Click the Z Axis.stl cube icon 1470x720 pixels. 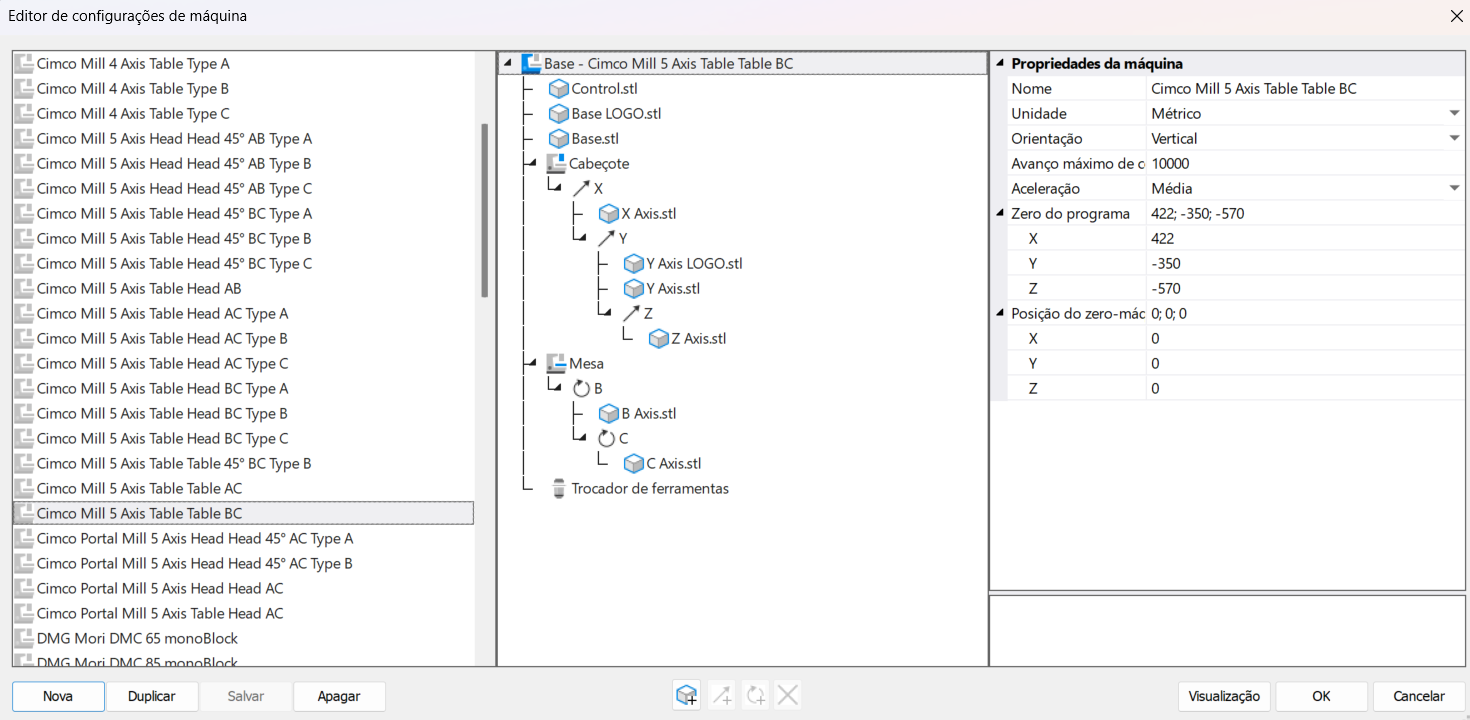[659, 339]
